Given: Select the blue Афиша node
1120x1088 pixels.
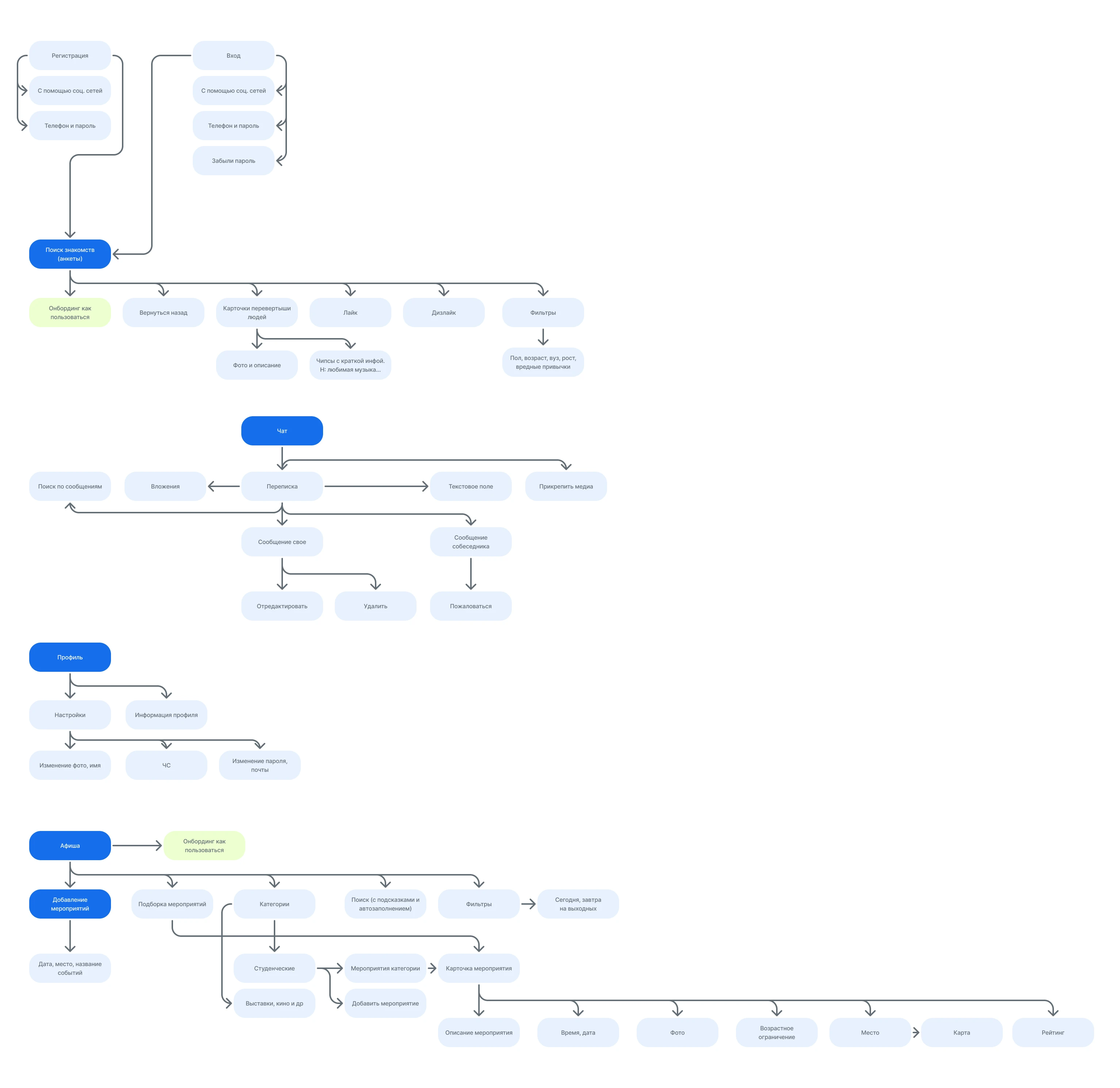Looking at the screenshot, I should pyautogui.click(x=70, y=846).
